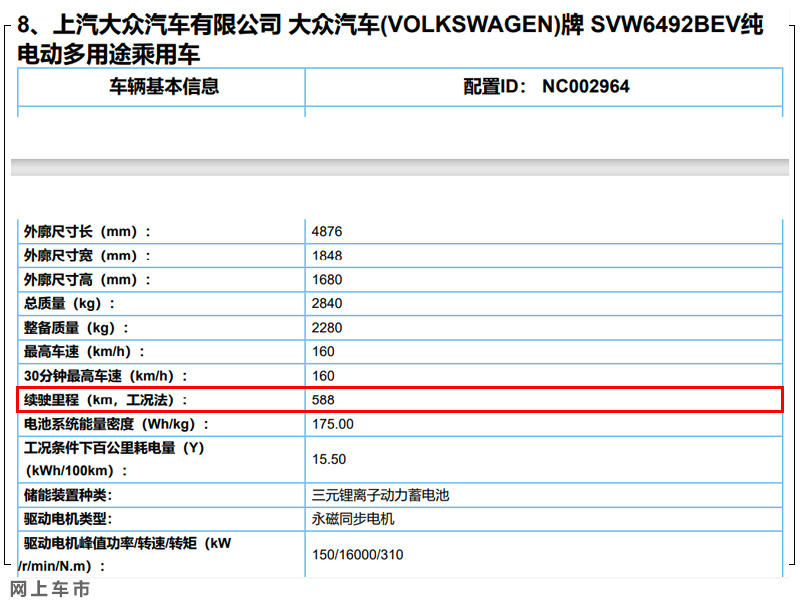Select the 配置ID: NC002964 header cell

click(546, 86)
